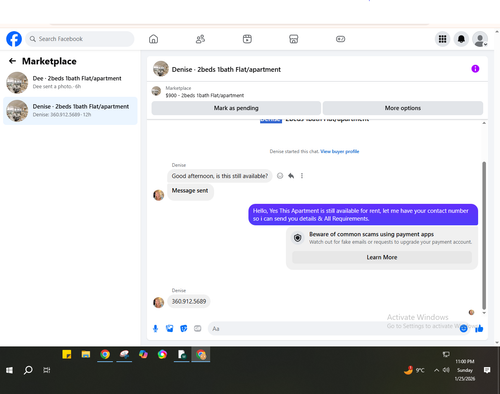
Task: Open Sticky Notes from the taskbar
Action: 67,354
